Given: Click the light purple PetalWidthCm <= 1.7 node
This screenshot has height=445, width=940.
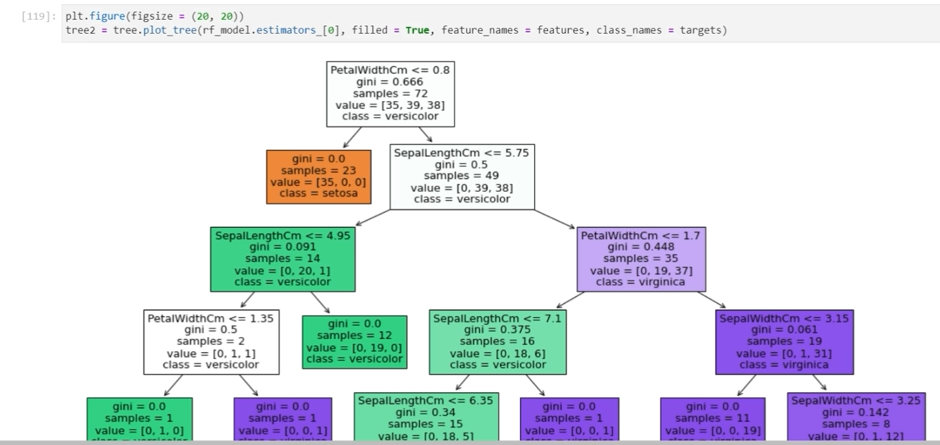Looking at the screenshot, I should (642, 260).
